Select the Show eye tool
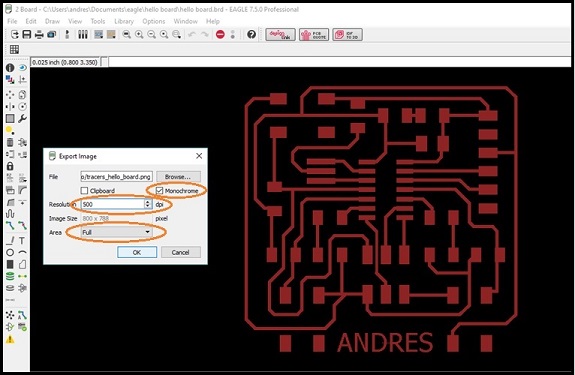Viewport: 575px width, 375px height. 22,68
